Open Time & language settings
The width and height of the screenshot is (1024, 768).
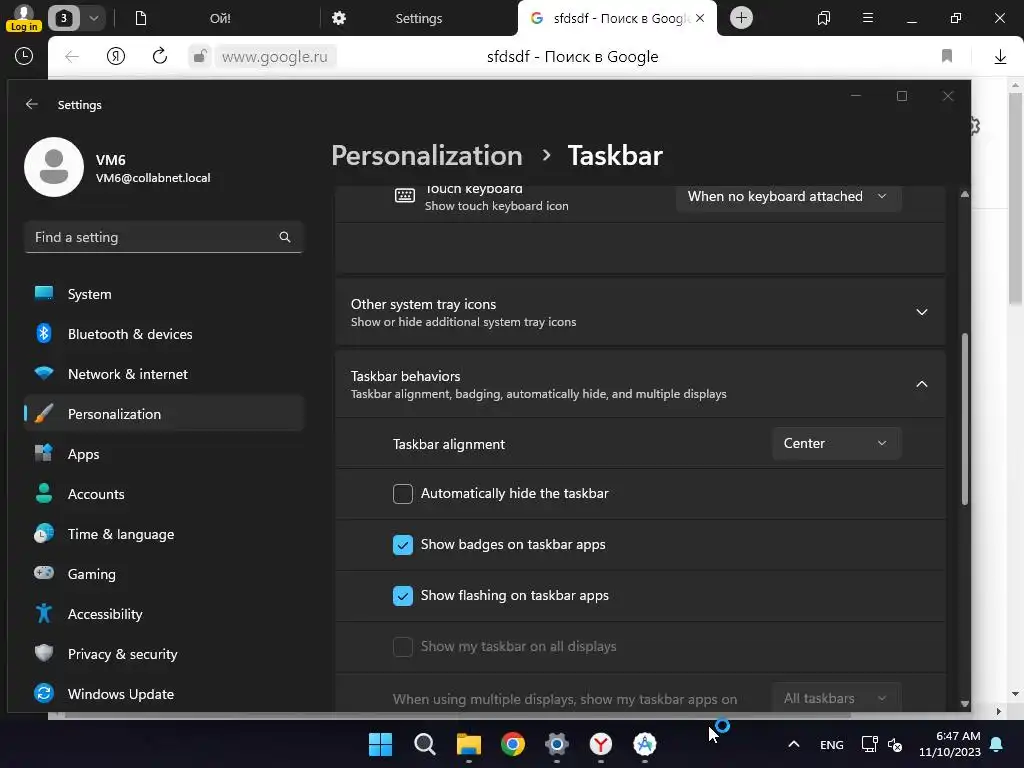pos(164,534)
